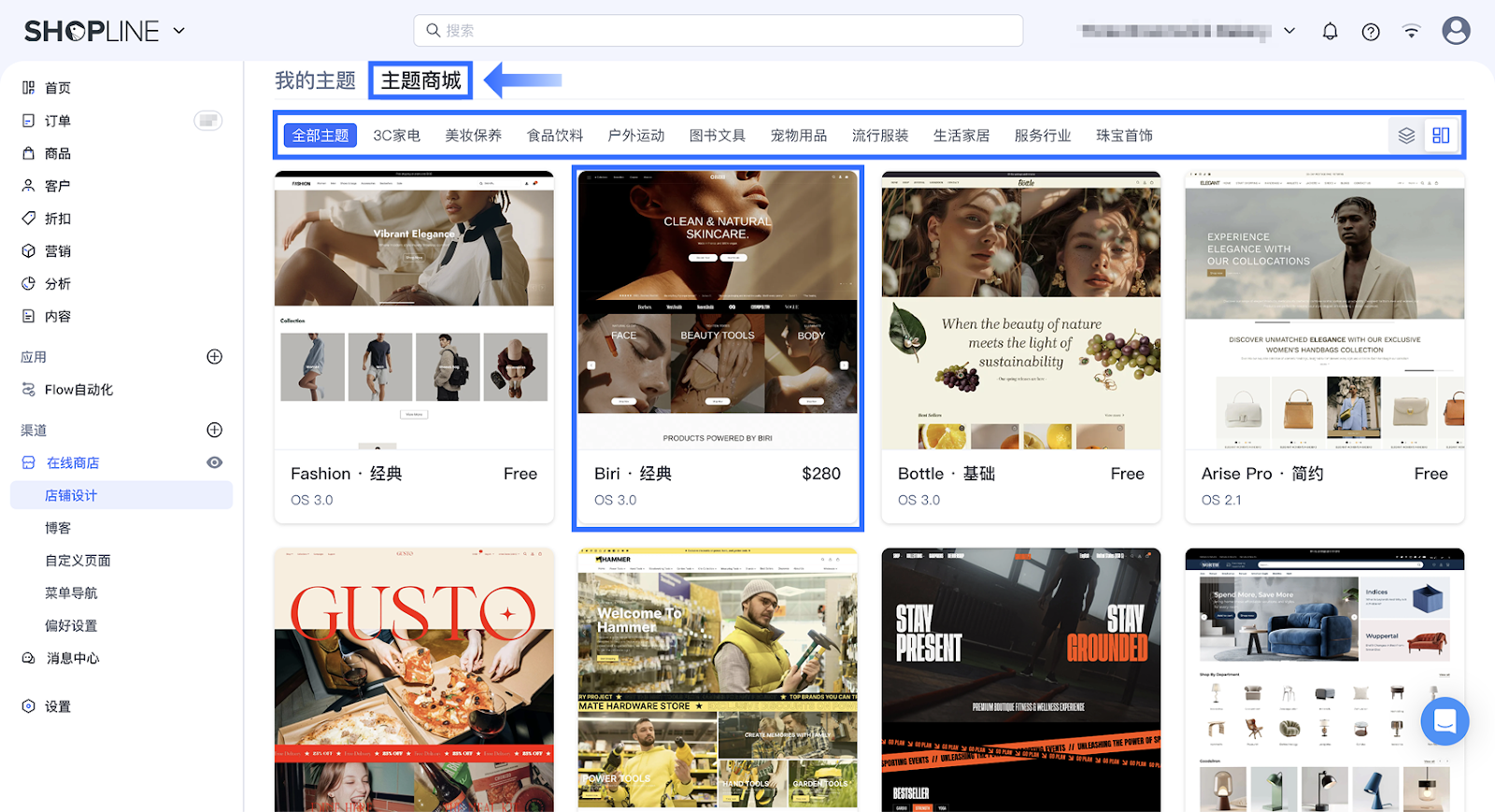Open 菜单导航 sidebar item

[71, 593]
